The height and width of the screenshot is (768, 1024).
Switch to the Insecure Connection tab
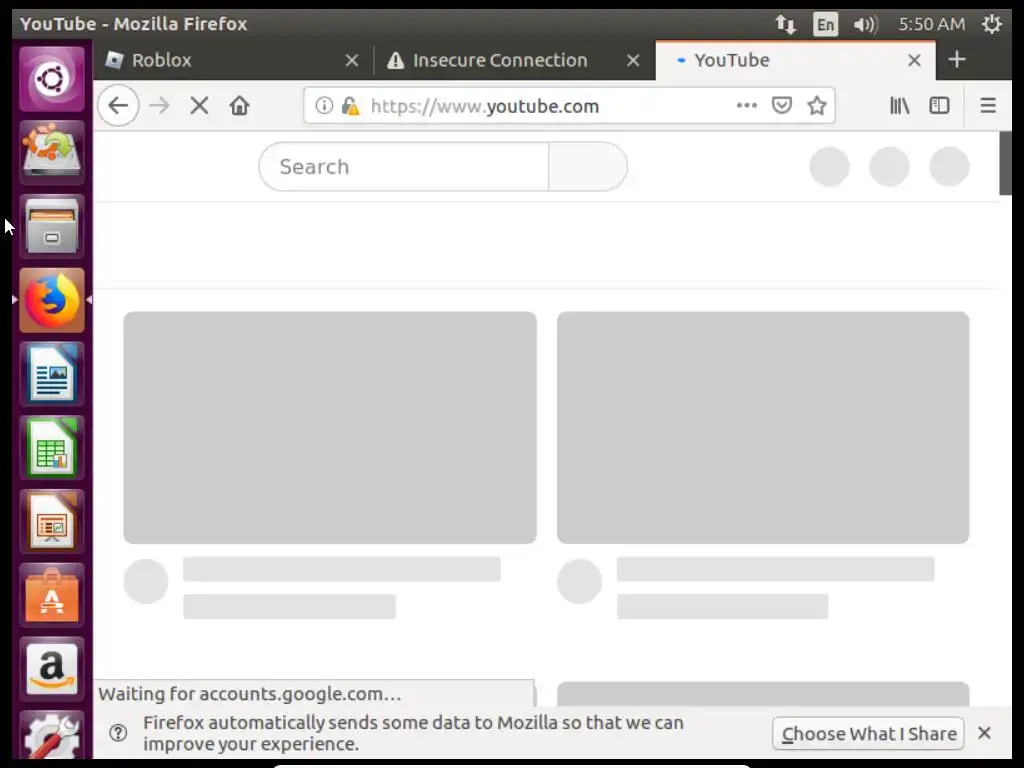pos(515,60)
